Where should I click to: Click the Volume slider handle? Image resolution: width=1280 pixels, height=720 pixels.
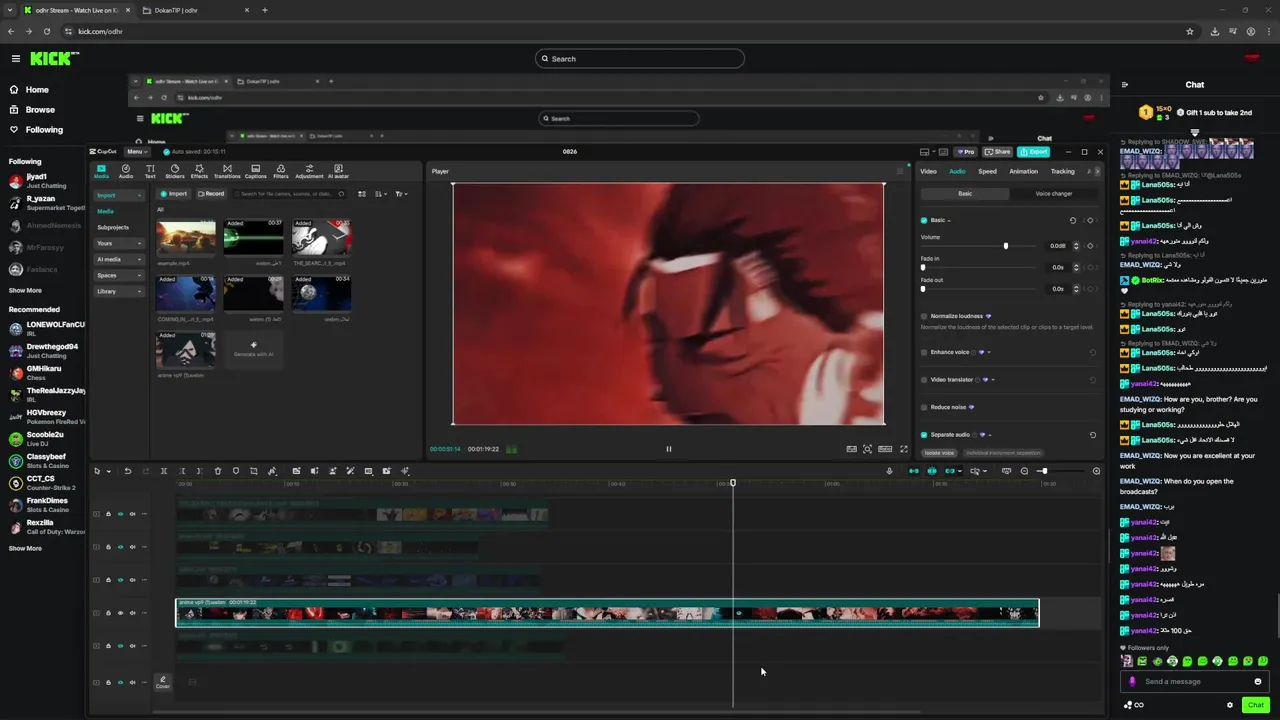[x=1006, y=246]
